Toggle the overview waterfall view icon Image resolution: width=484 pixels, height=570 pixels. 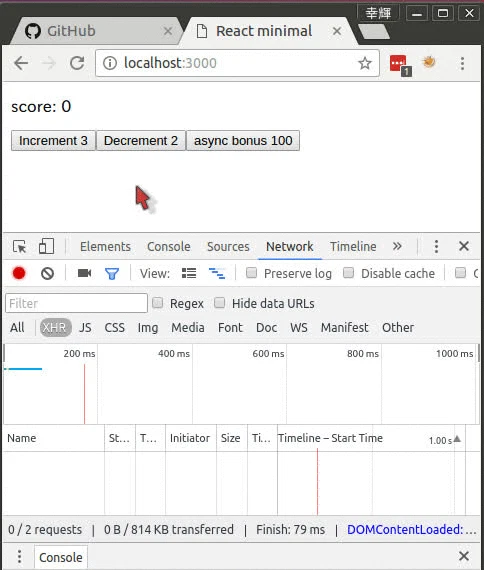(x=217, y=273)
